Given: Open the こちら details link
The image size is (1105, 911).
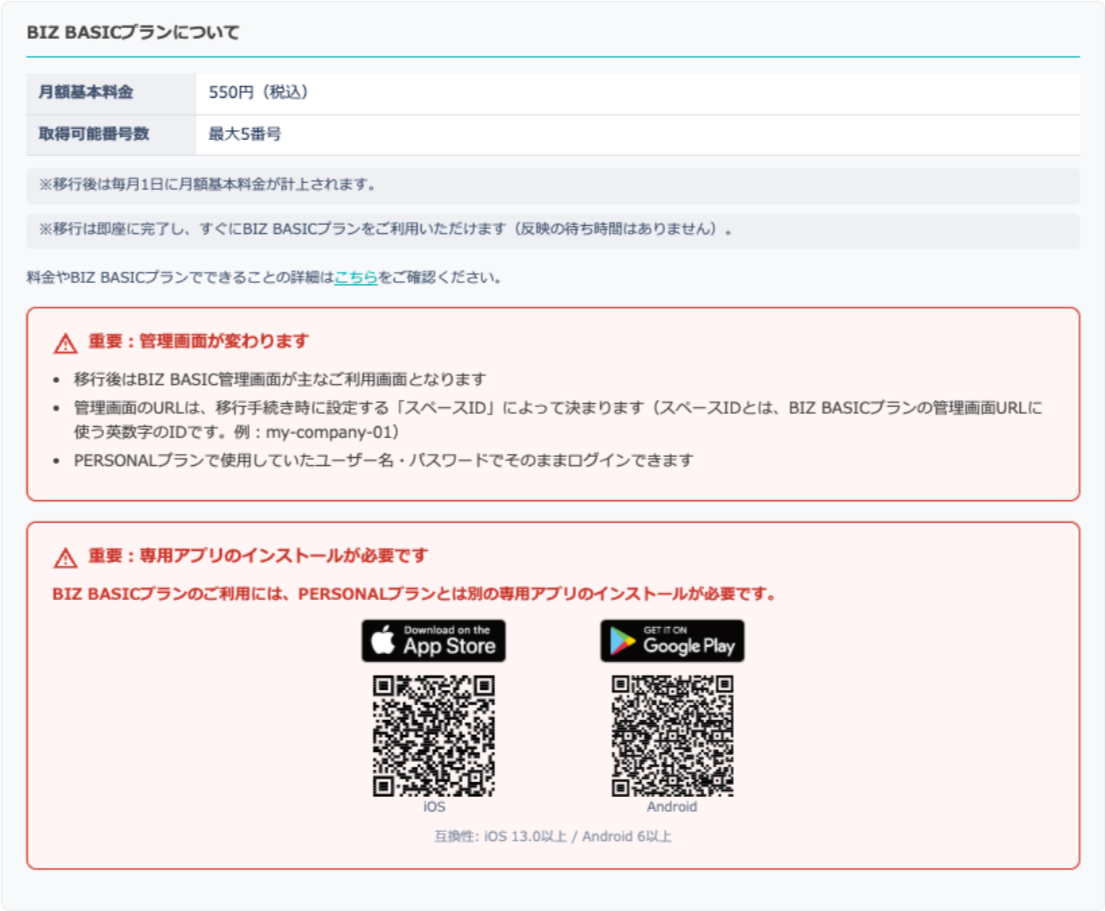Looking at the screenshot, I should click(356, 277).
